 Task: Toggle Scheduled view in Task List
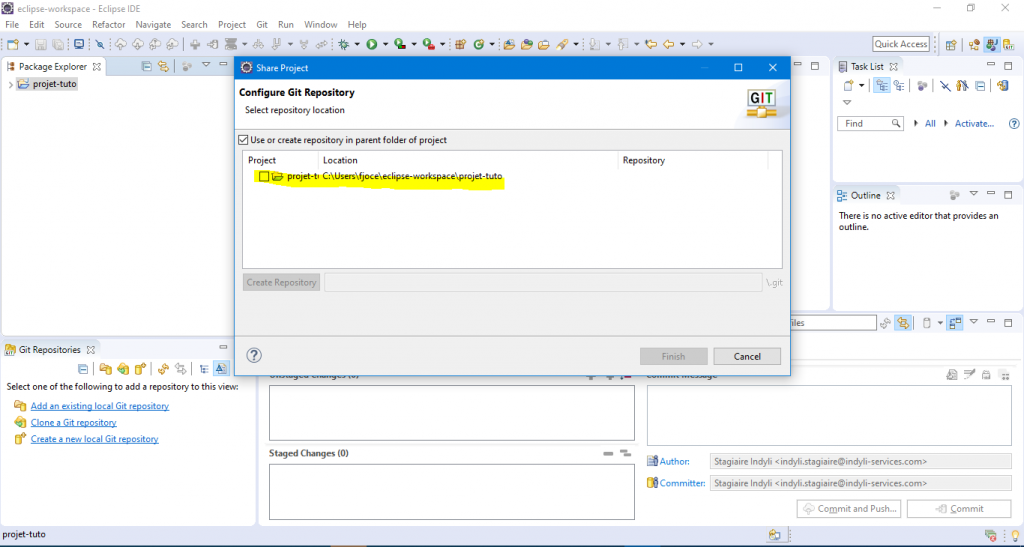[899, 86]
